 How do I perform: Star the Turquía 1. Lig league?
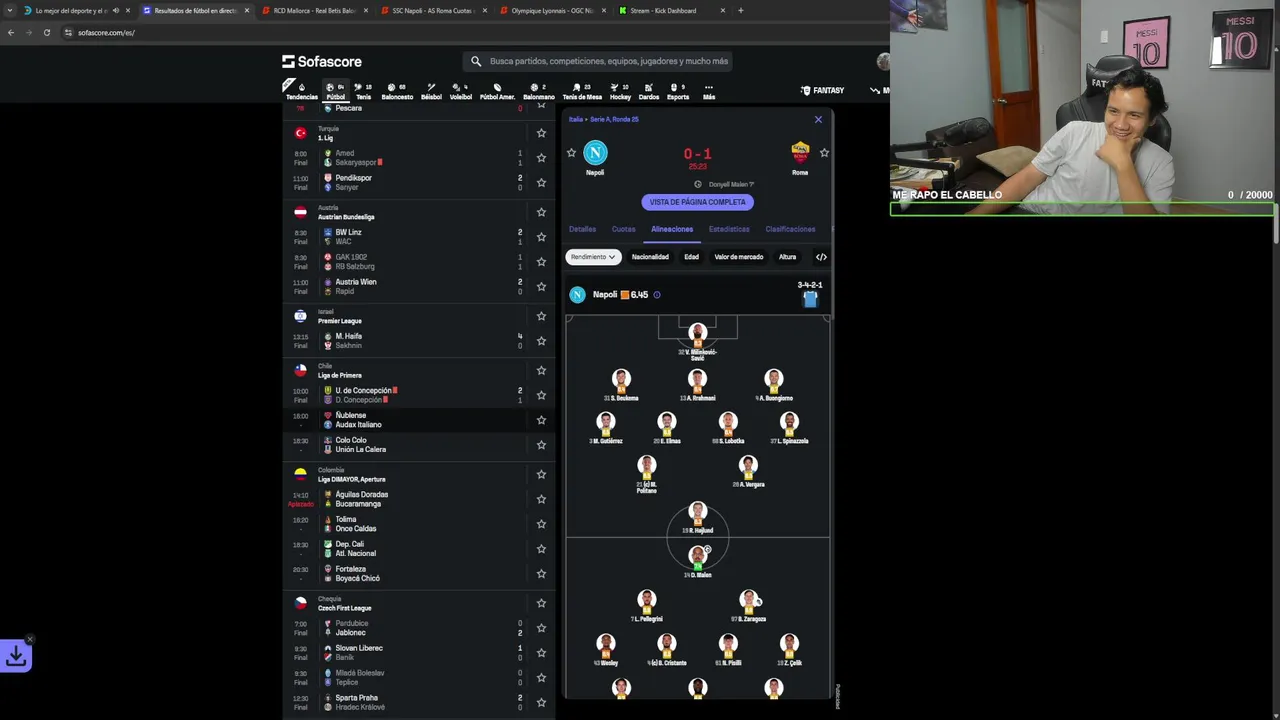click(x=541, y=133)
